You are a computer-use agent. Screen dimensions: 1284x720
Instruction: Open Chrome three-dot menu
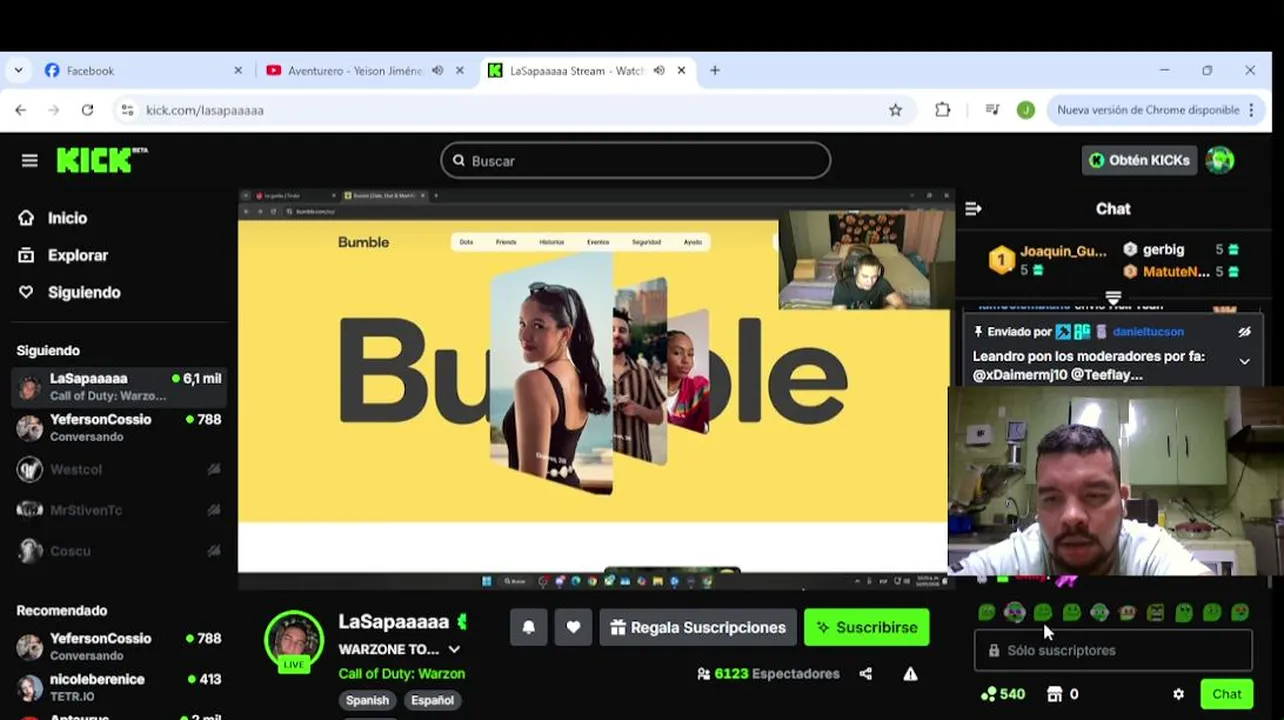1251,110
